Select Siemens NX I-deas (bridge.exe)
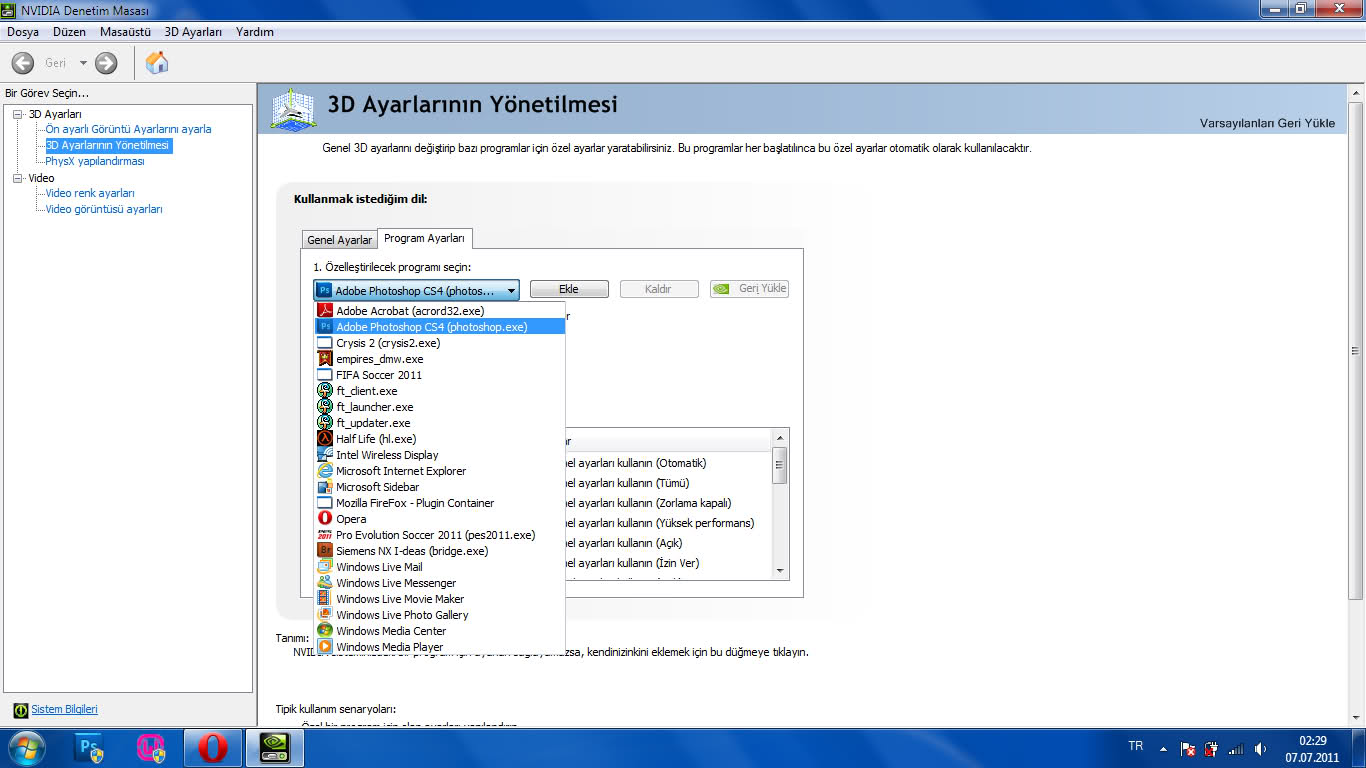This screenshot has height=768, width=1366. click(x=440, y=551)
